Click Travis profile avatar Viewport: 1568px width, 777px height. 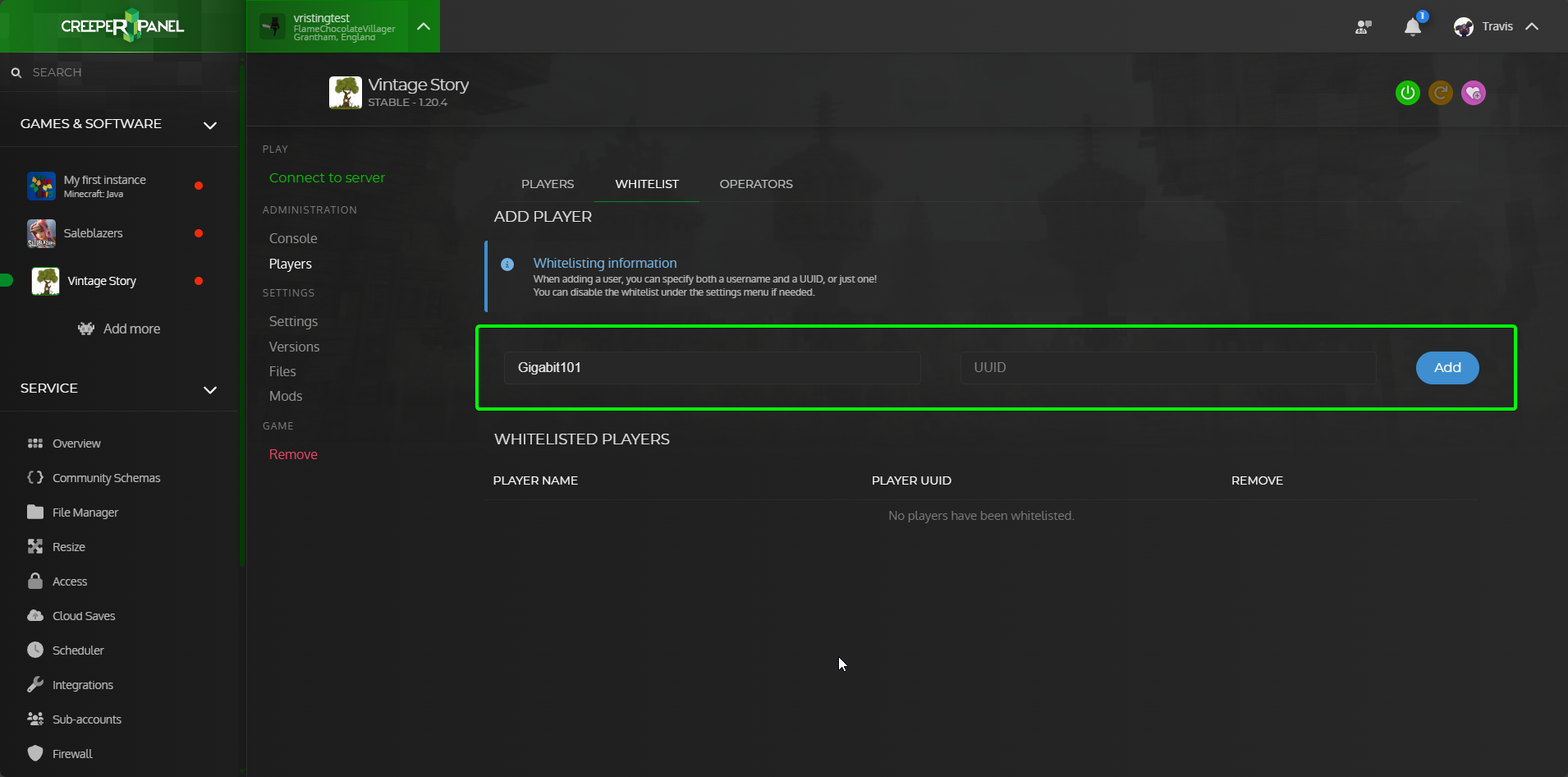(x=1463, y=27)
